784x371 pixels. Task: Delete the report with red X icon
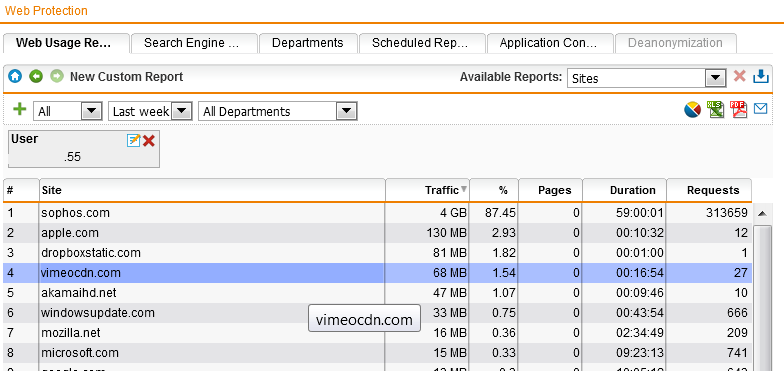tap(740, 76)
